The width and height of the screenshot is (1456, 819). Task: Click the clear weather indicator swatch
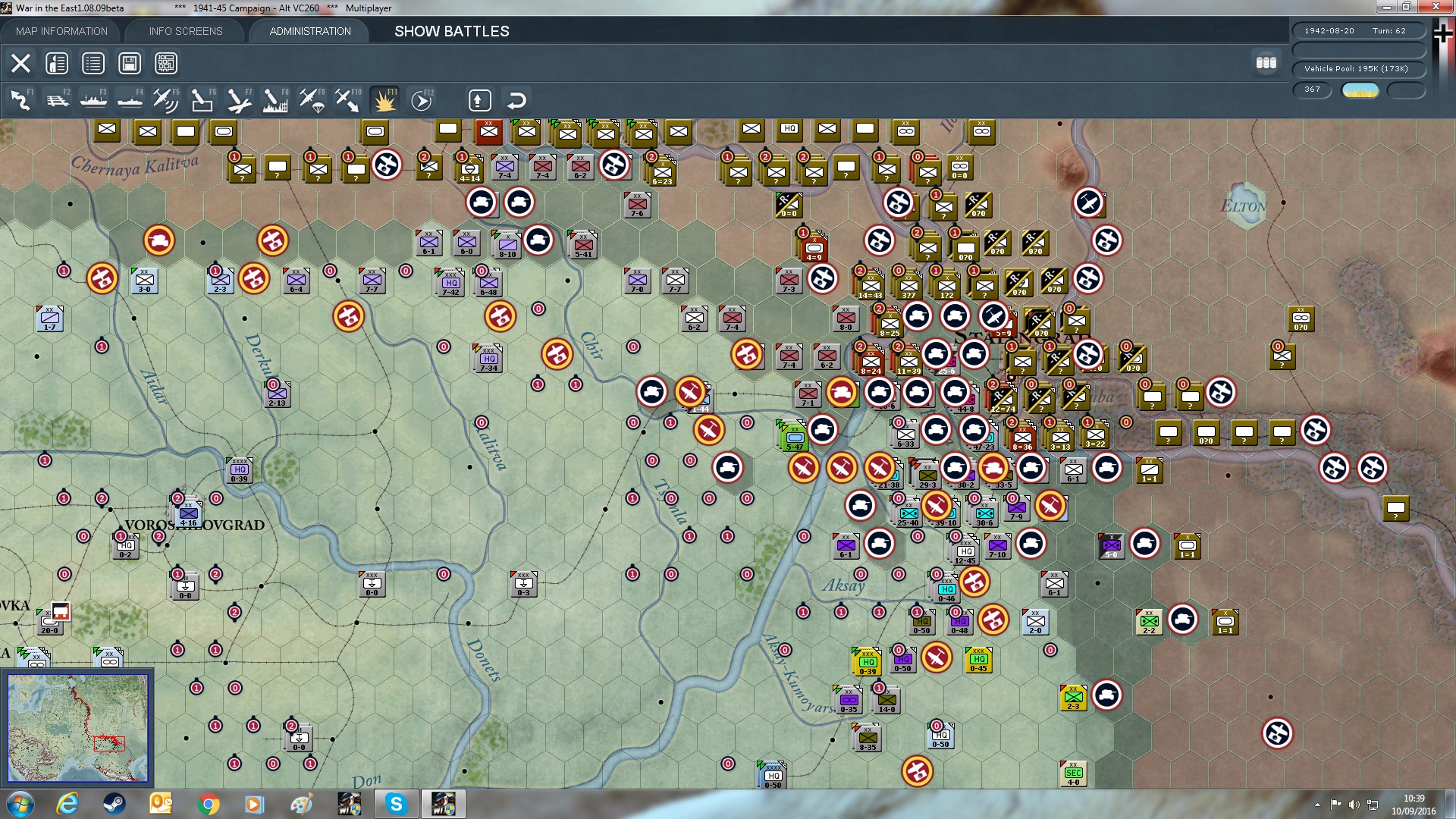1360,90
